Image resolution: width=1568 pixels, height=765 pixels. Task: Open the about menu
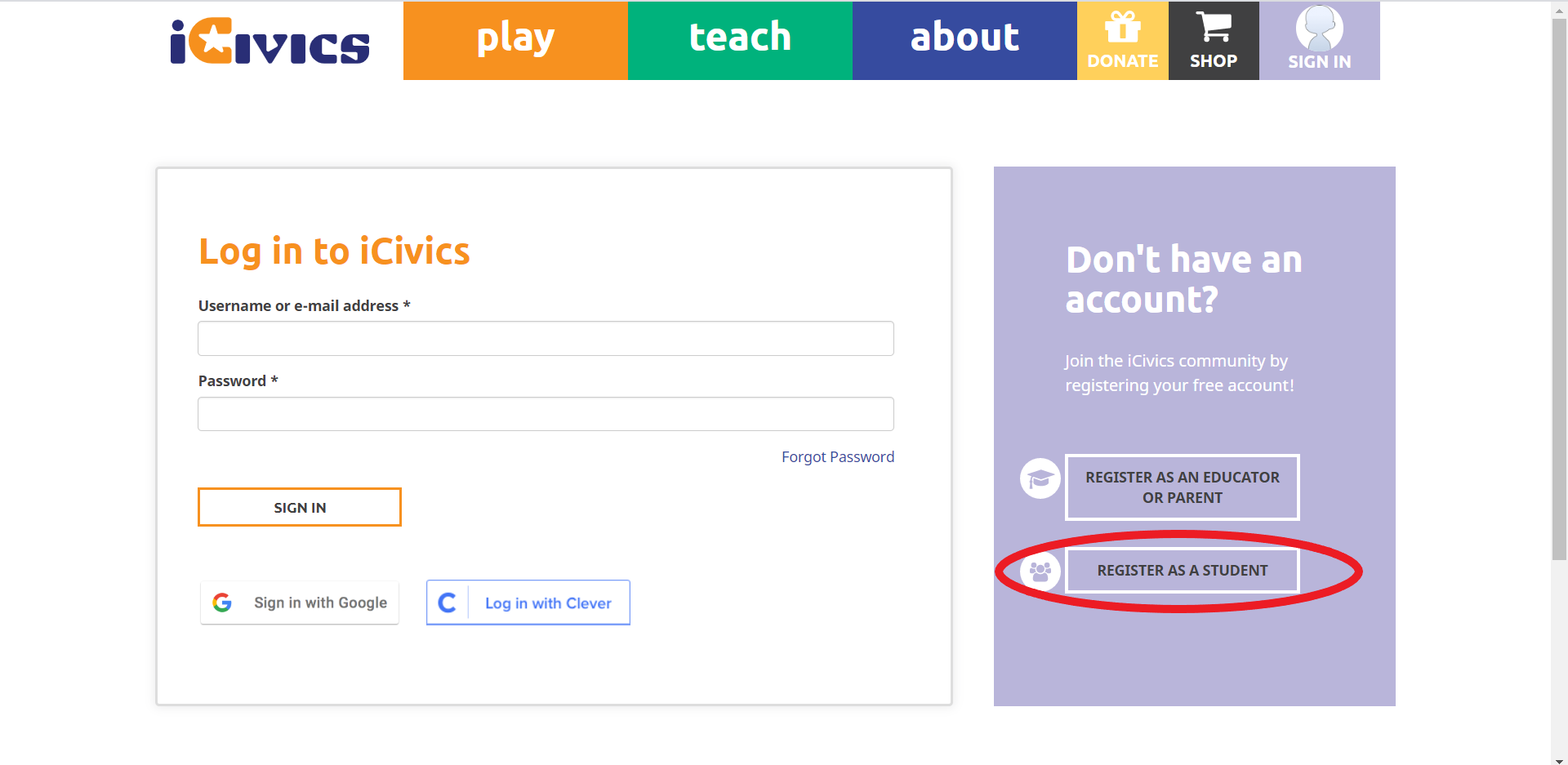964,40
